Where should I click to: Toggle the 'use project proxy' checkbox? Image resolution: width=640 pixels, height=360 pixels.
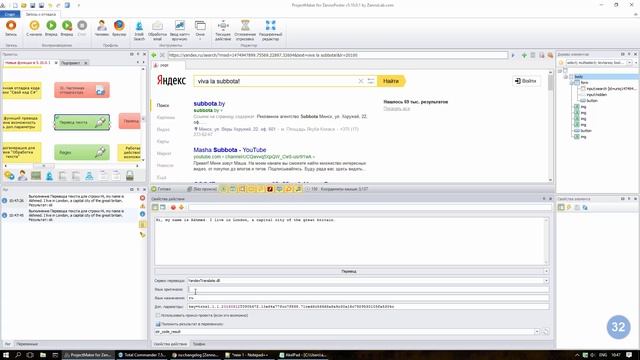coord(158,316)
